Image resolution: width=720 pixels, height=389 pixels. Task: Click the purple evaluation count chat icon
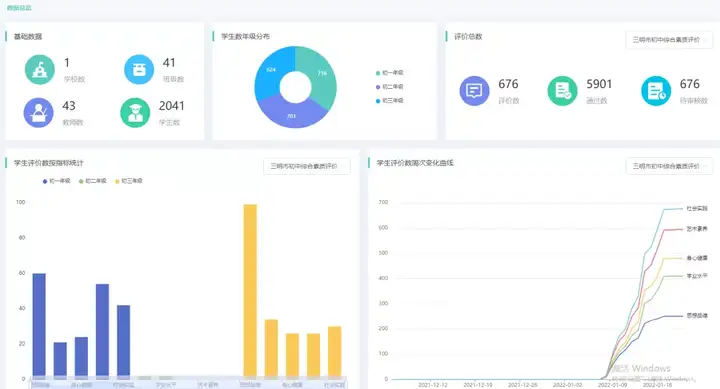click(x=474, y=91)
